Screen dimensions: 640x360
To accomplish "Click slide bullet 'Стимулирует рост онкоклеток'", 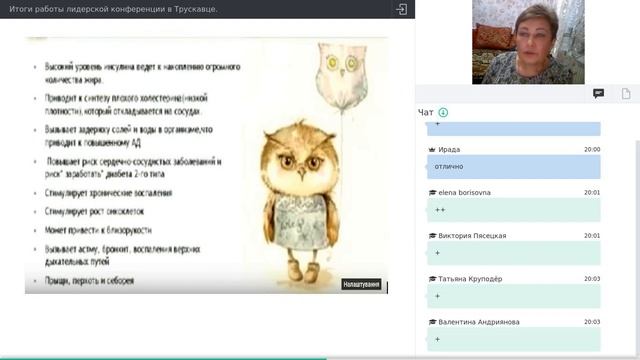I will (94, 211).
